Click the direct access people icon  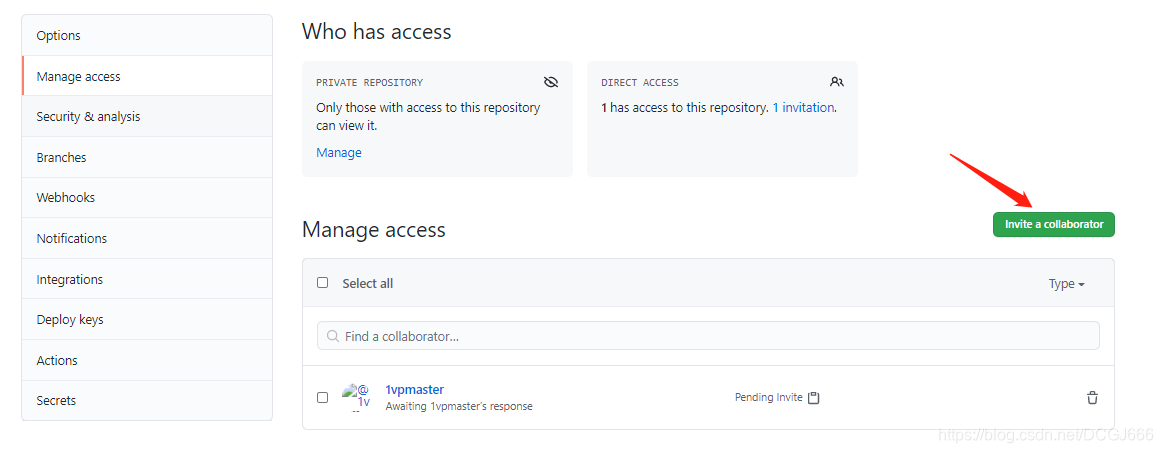tap(837, 82)
